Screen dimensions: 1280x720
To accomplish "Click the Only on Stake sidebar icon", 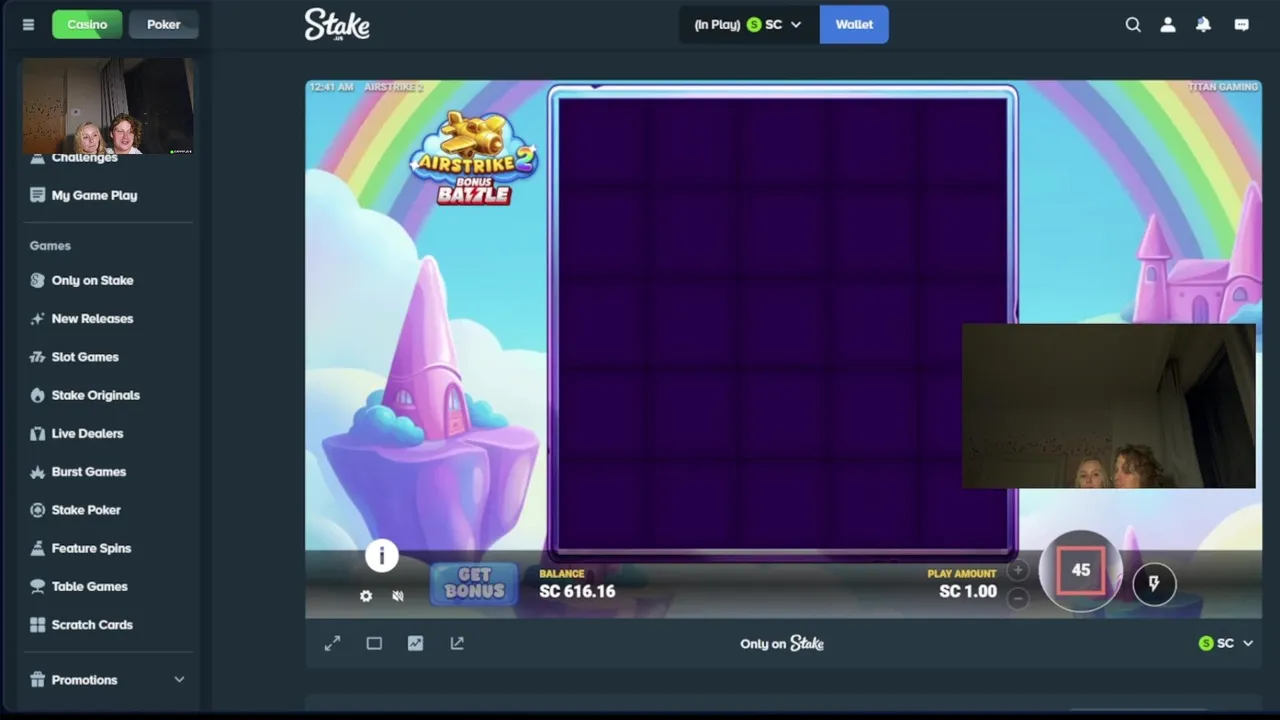I will tap(37, 280).
